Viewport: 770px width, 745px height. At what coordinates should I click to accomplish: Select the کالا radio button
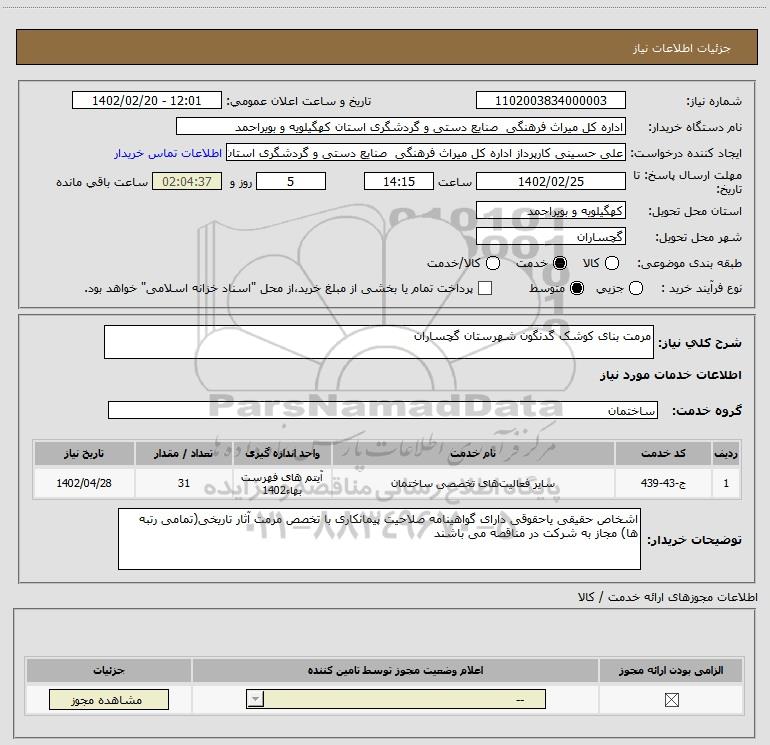click(x=611, y=263)
